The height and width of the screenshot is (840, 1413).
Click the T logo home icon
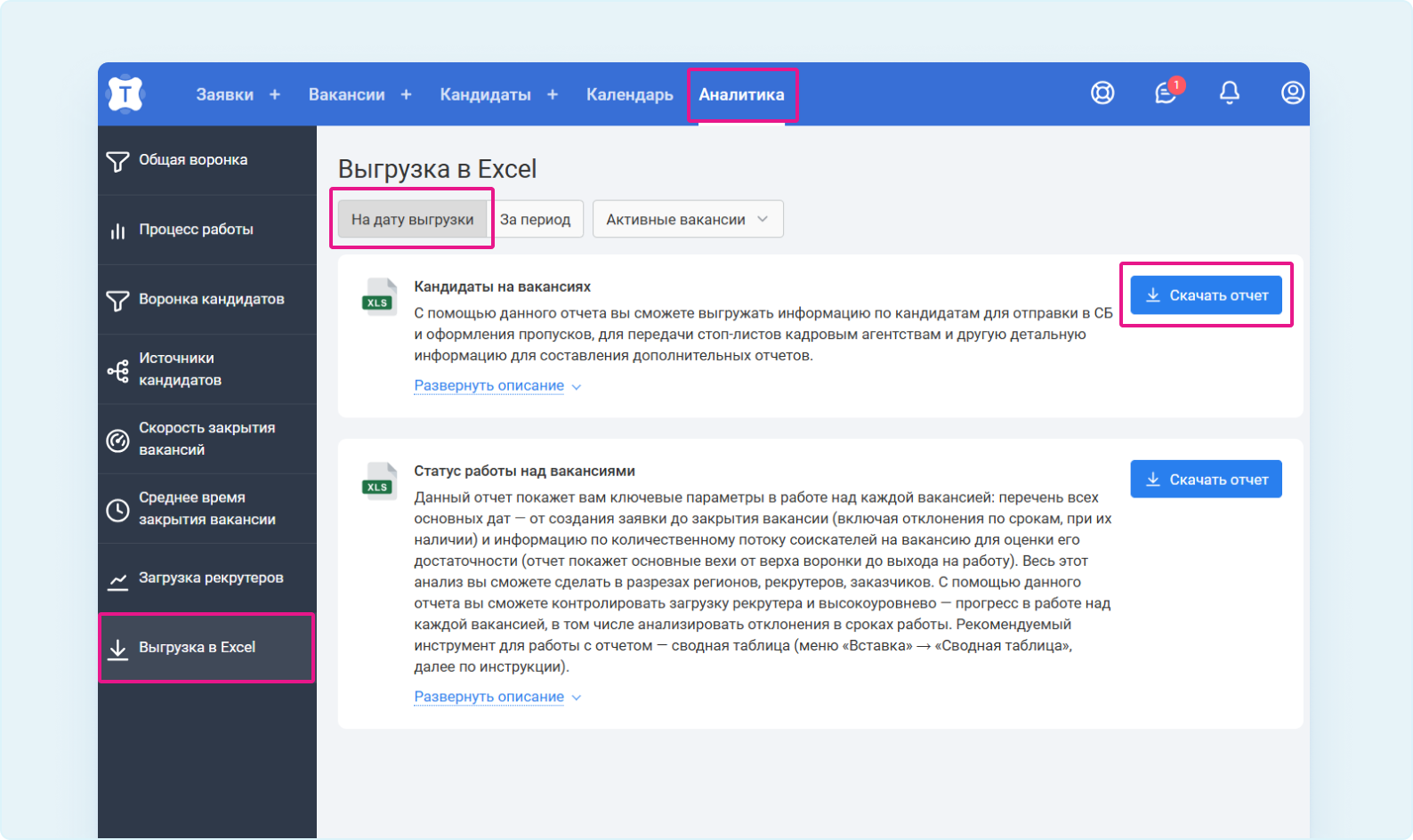(125, 93)
